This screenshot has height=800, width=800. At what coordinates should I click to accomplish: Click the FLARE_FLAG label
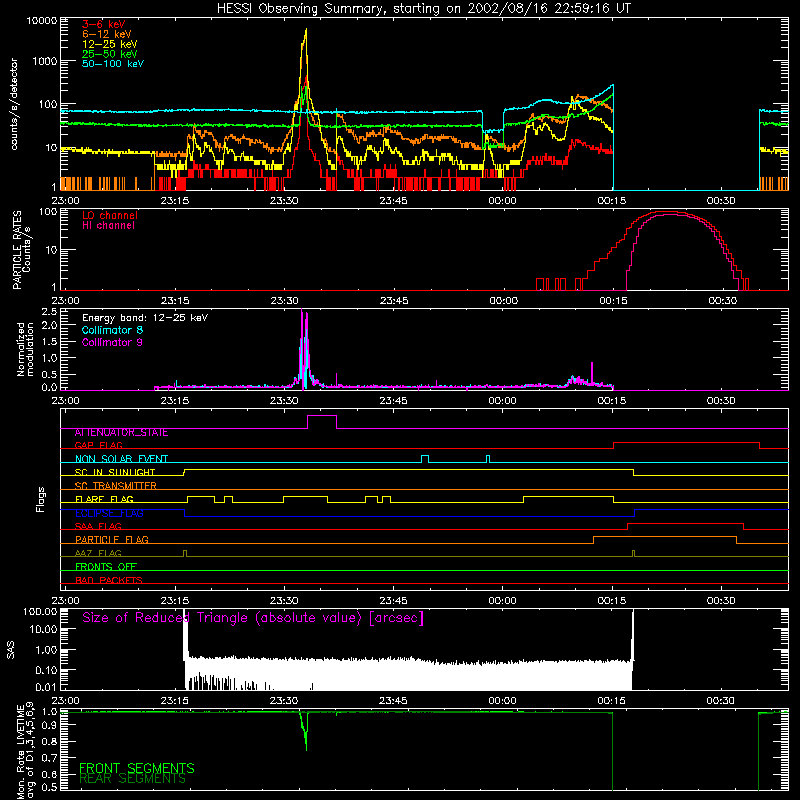[104, 499]
